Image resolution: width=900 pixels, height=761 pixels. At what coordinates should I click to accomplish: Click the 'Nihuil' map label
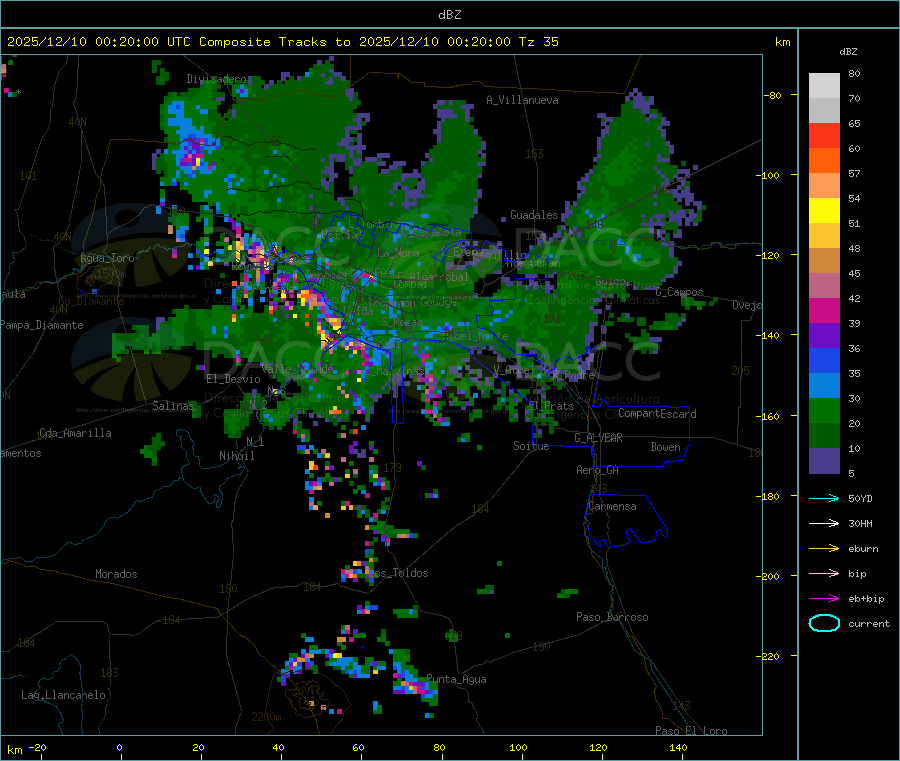pyautogui.click(x=237, y=456)
